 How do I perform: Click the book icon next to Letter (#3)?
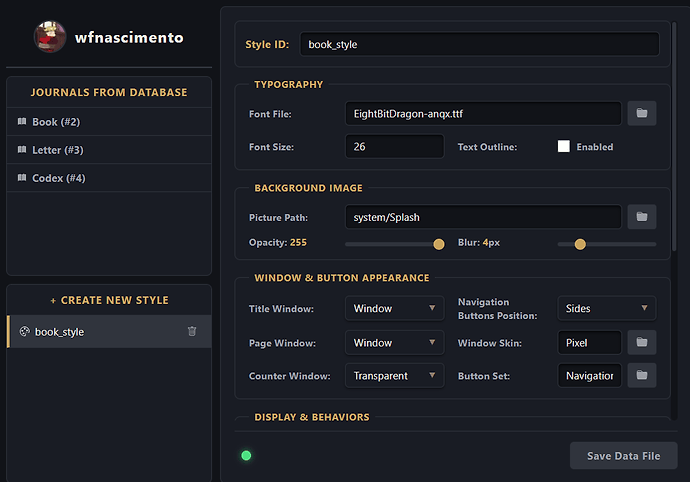pyautogui.click(x=22, y=150)
